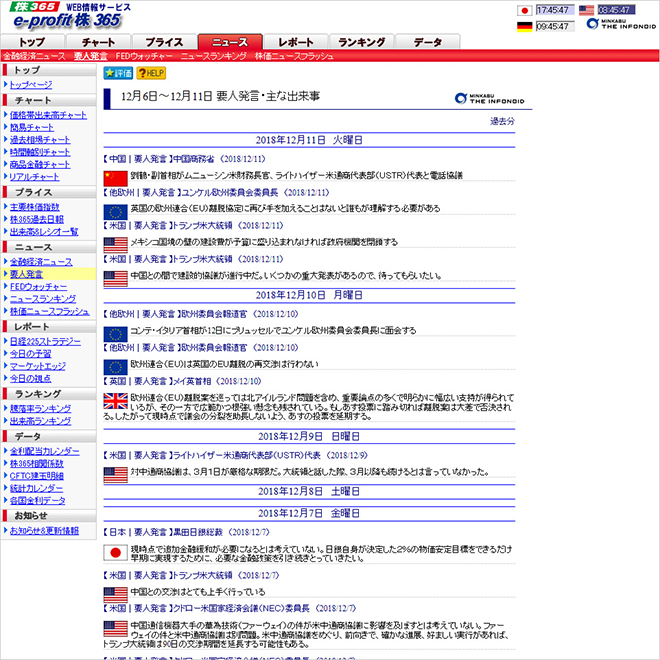Open 株価ニュースフラッシュ in the red sub-navigation bar
The image size is (660, 660).
coord(294,56)
